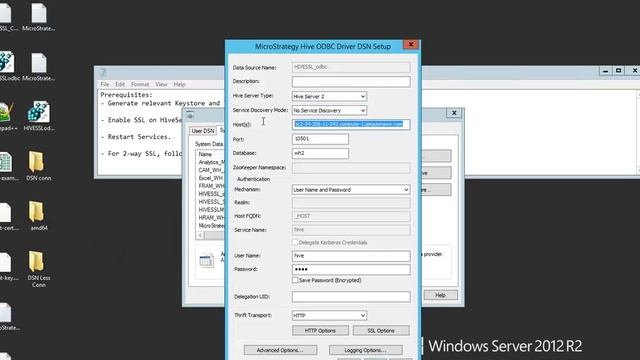This screenshot has width=640, height=360.
Task: Open the amd64 folder on the desktop
Action: click(x=38, y=216)
